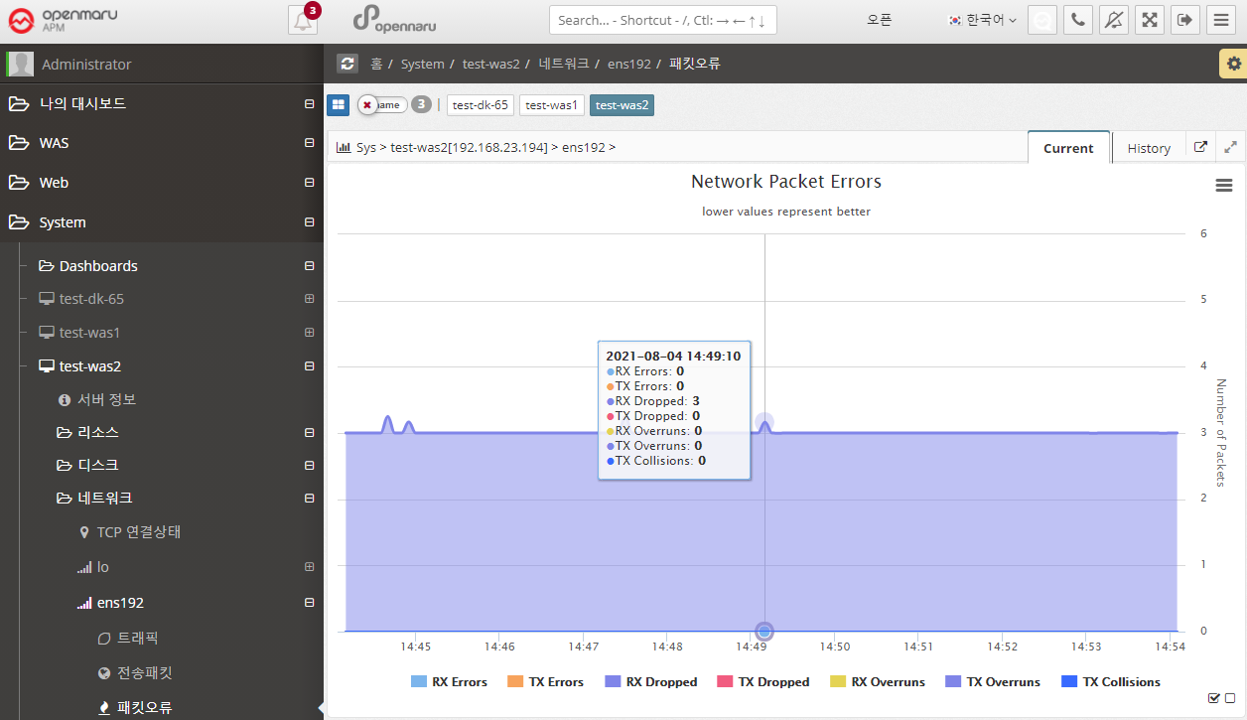Expand the test-was1 tree node
Screen dimensions: 1247x720
[309, 332]
